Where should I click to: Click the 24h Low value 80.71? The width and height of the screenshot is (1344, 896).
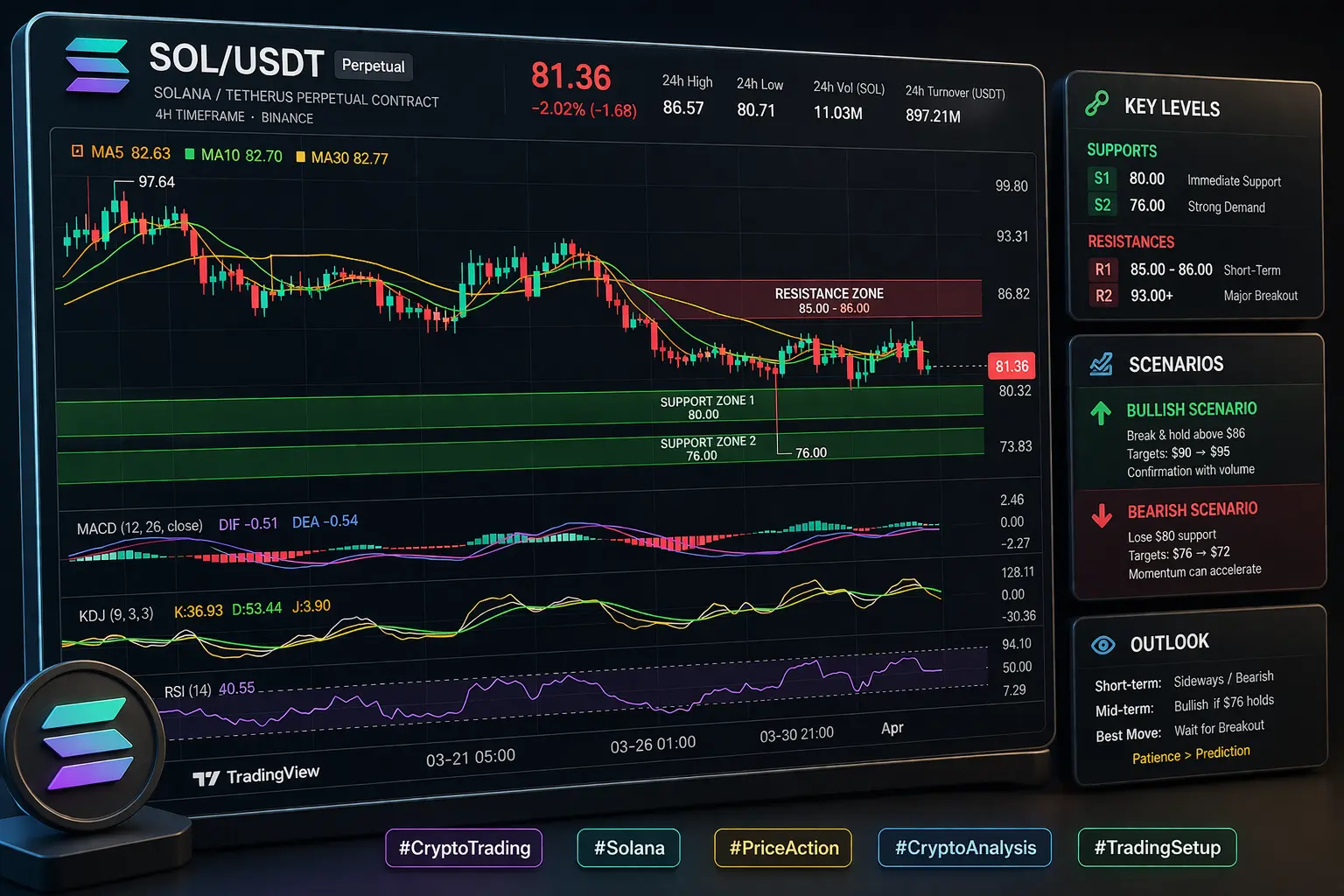[x=756, y=110]
